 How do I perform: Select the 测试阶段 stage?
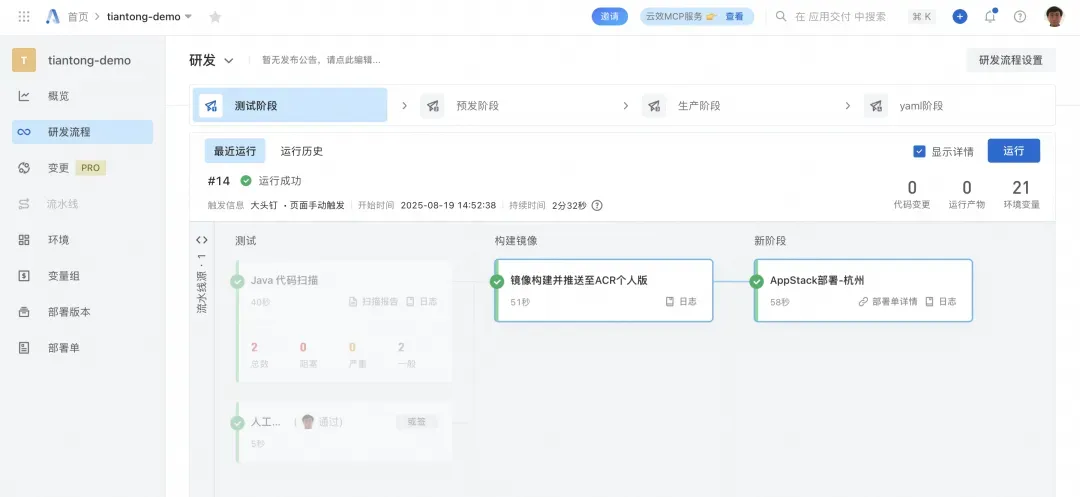point(290,106)
